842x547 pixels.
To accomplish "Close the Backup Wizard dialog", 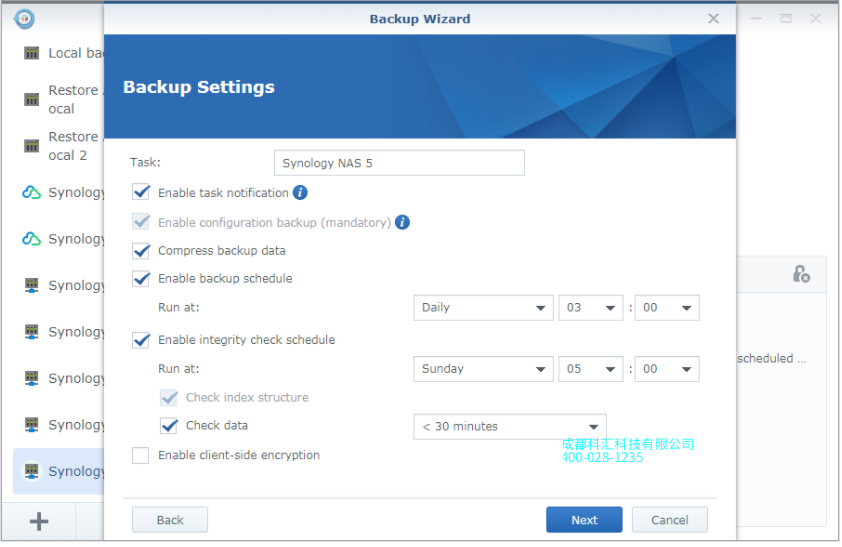I will (x=714, y=19).
